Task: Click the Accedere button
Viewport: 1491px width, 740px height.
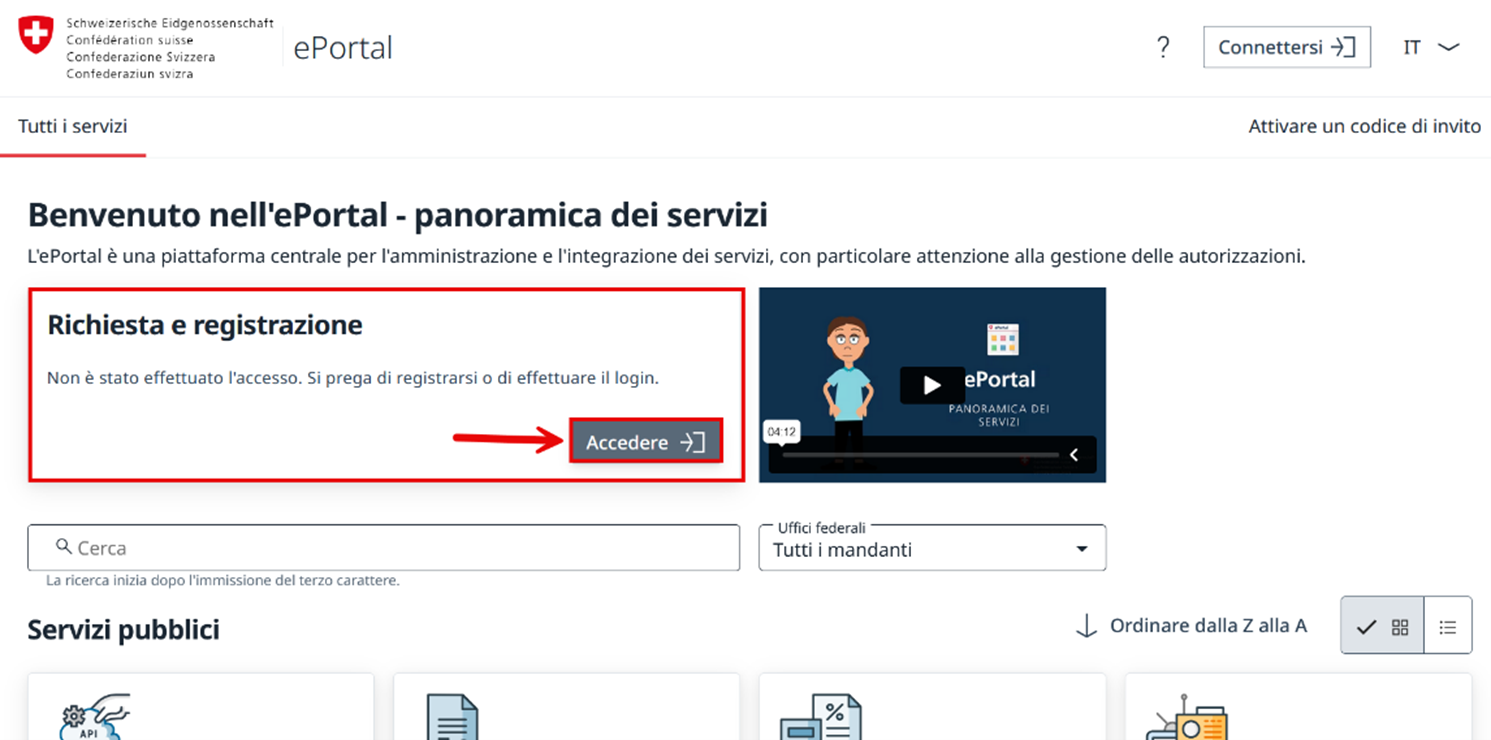Action: (645, 442)
